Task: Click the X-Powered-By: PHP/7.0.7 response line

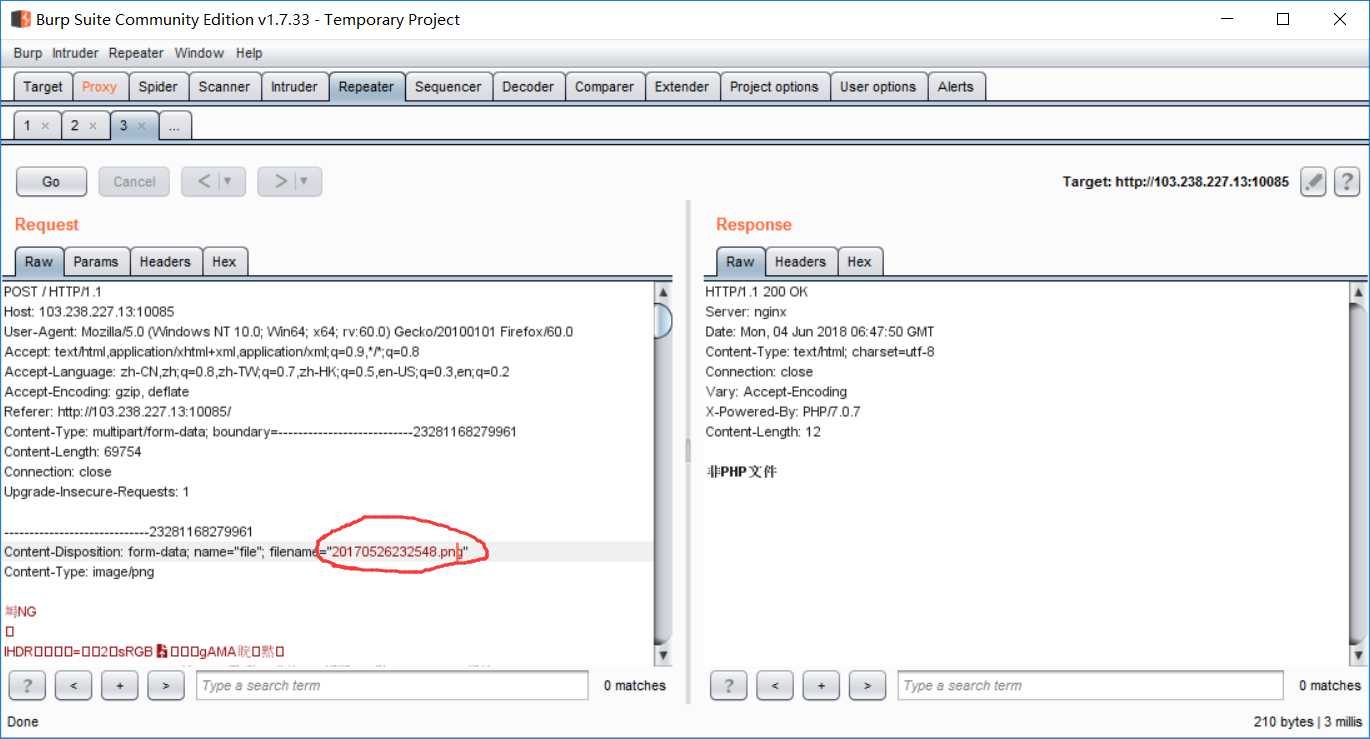Action: tap(783, 412)
